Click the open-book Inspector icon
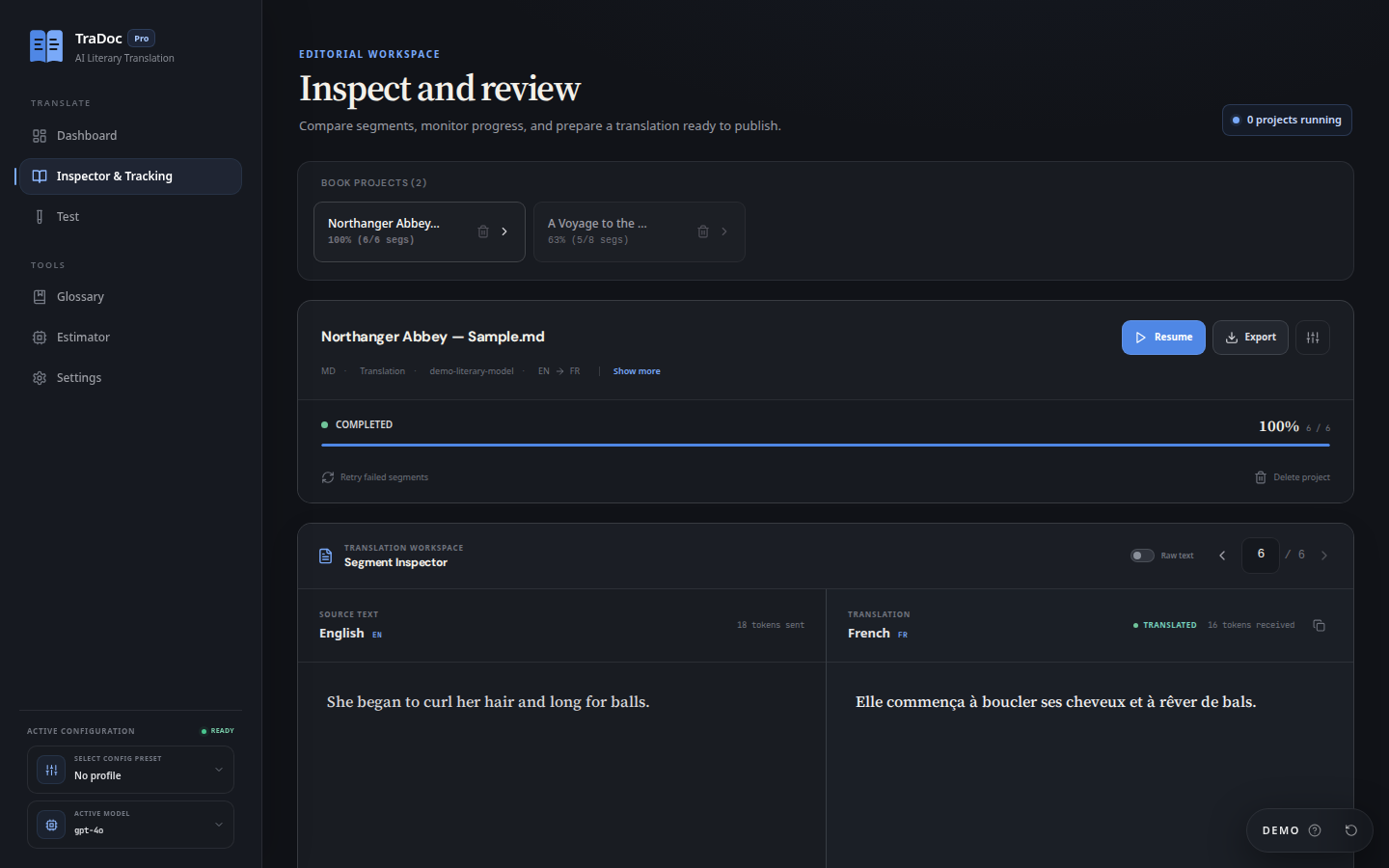This screenshot has height=868, width=1389. click(x=40, y=176)
